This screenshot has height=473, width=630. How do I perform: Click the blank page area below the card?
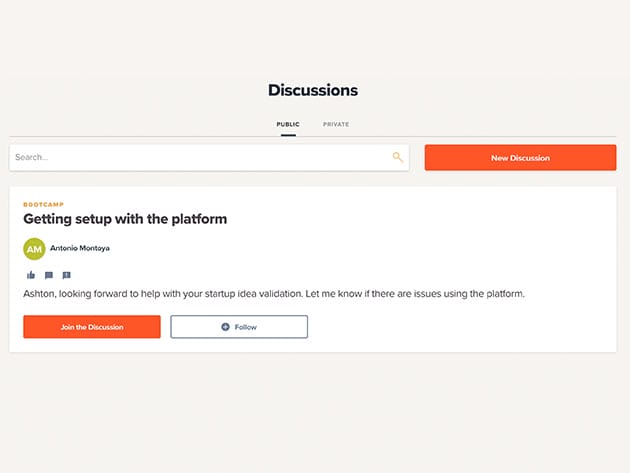pos(313,410)
